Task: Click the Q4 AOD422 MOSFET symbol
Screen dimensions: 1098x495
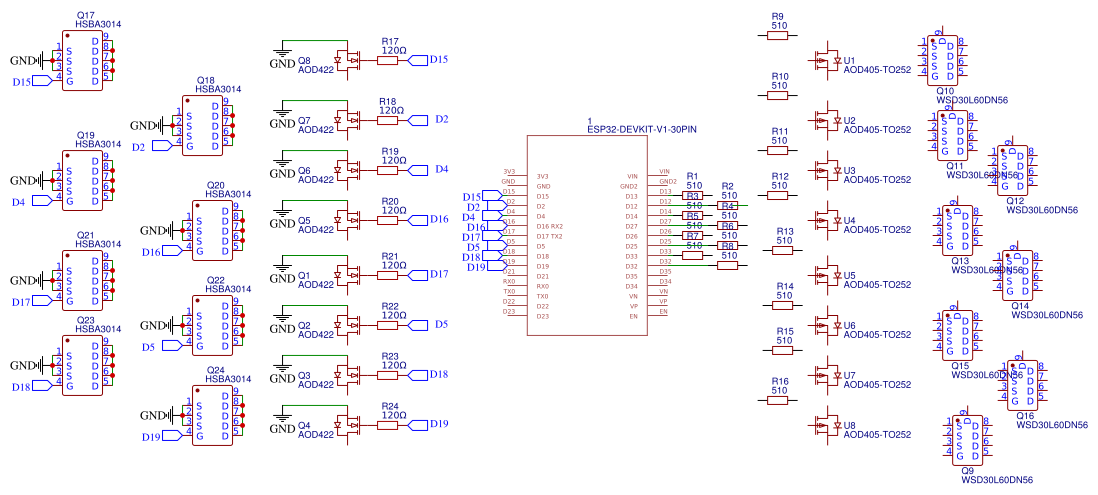Action: pyautogui.click(x=348, y=424)
